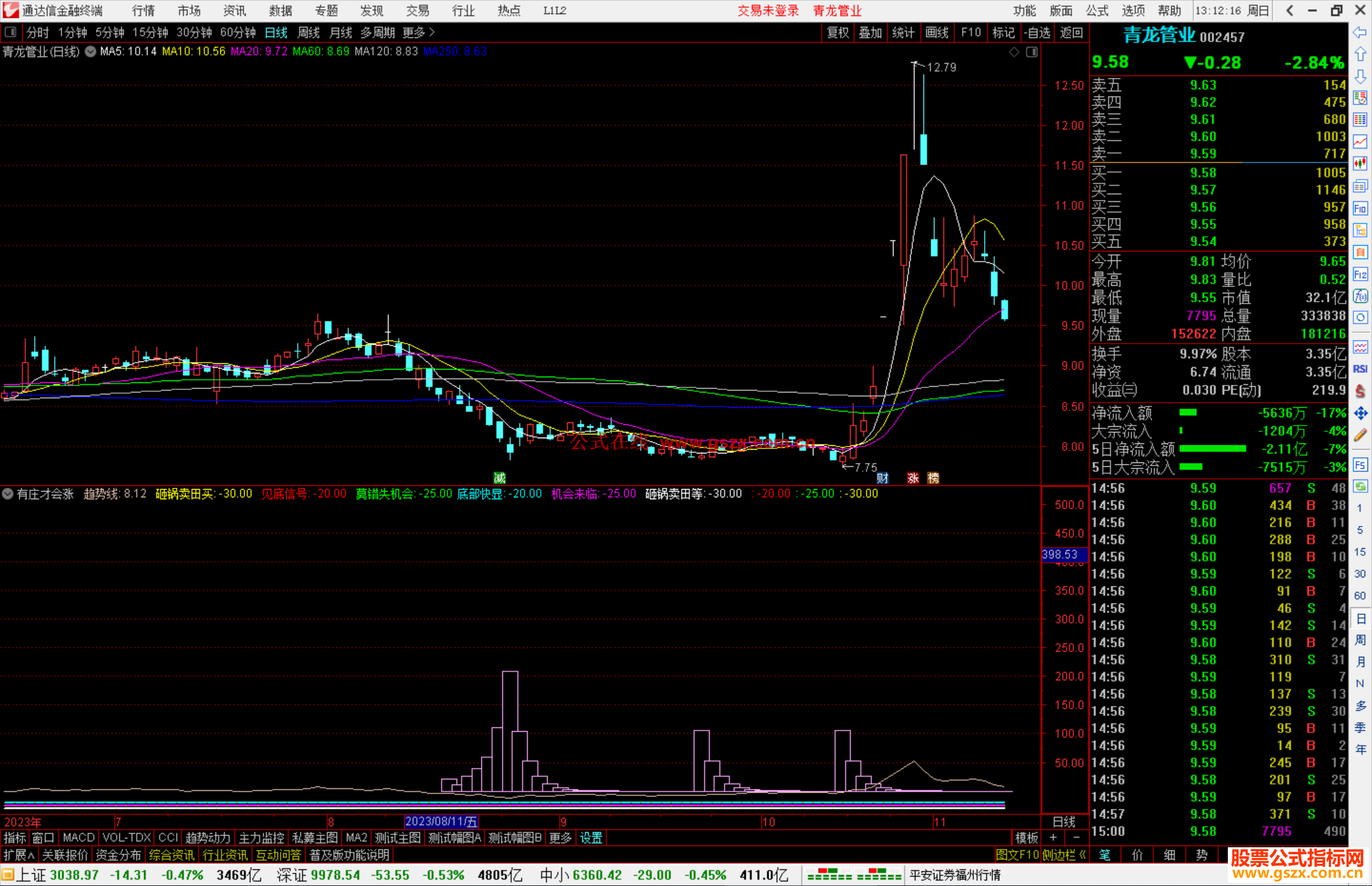Screen dimensions: 1372x886
Task: Click the blue back arrow sidebar icon
Action: pos(1360,32)
